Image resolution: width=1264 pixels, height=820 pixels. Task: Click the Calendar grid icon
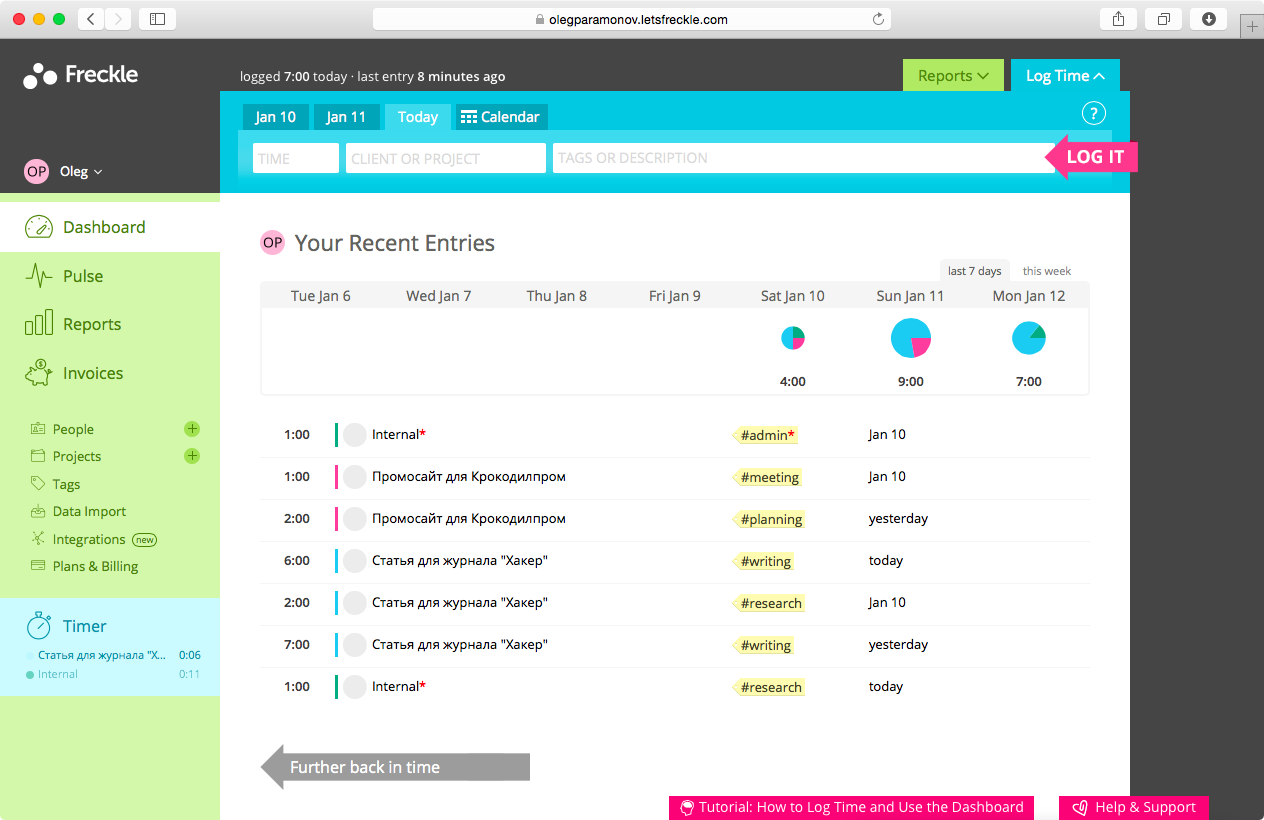[x=468, y=117]
